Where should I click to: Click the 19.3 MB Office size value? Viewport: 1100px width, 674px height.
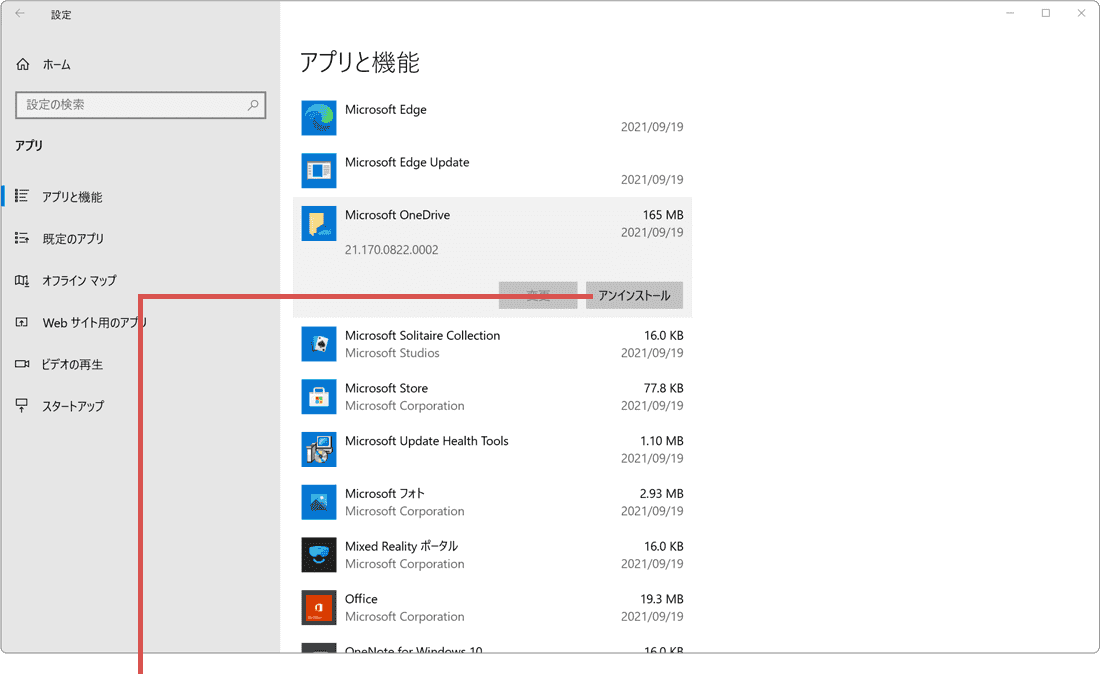pyautogui.click(x=662, y=598)
